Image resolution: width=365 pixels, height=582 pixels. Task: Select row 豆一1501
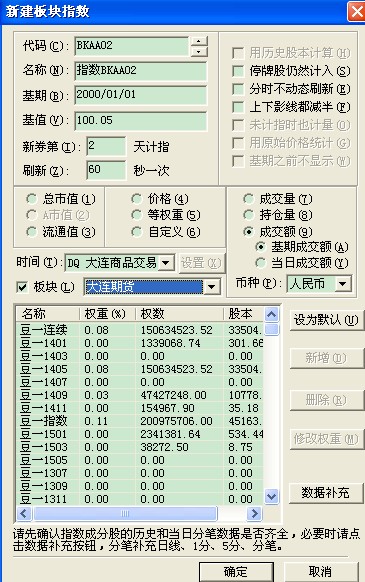(x=140, y=434)
